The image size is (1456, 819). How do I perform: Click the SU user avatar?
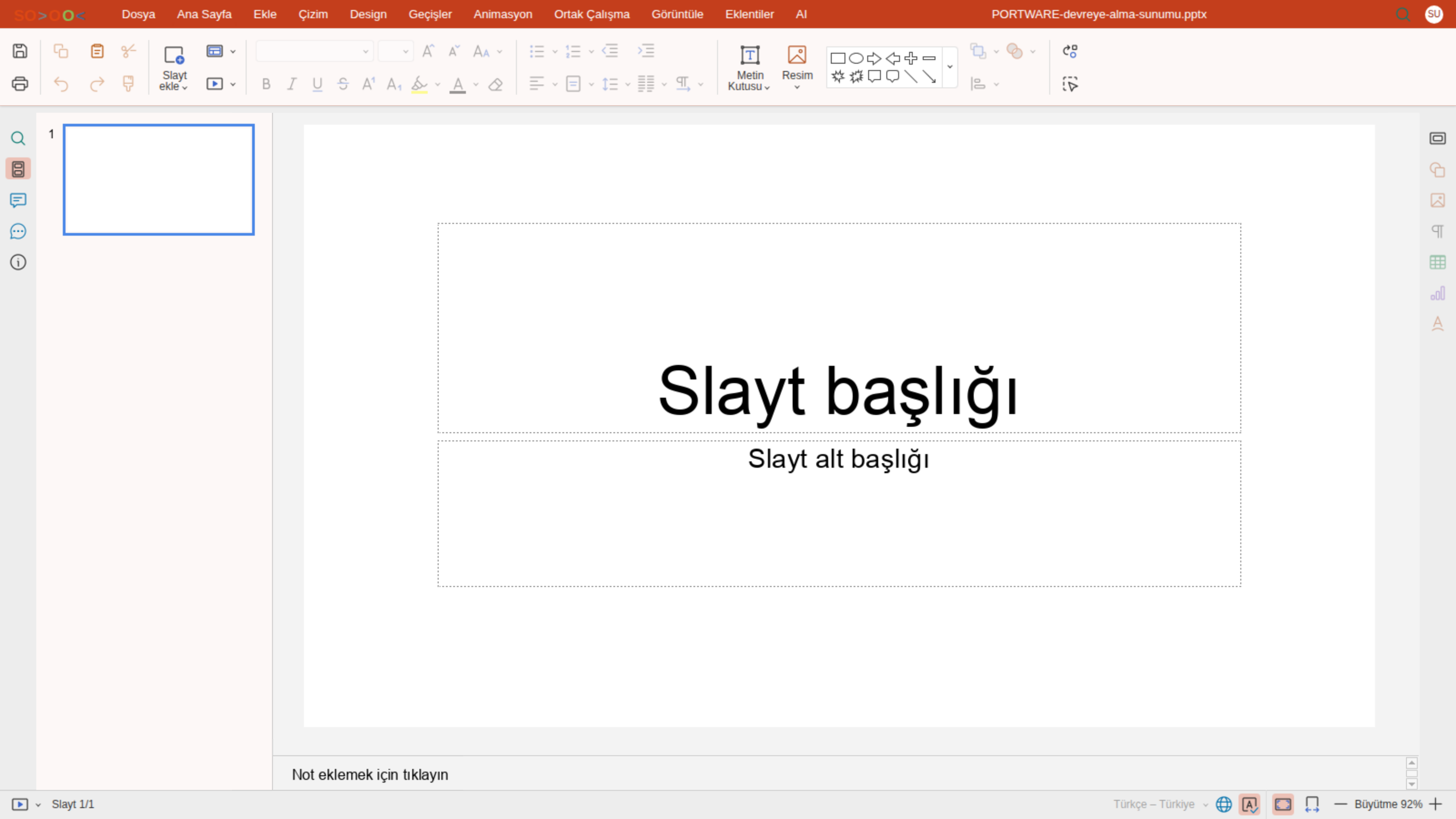1433,14
